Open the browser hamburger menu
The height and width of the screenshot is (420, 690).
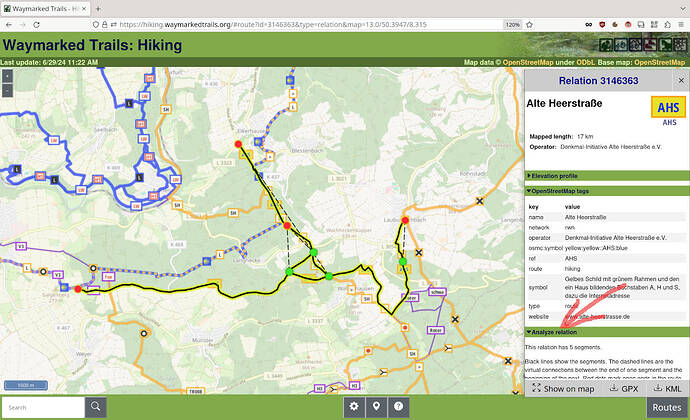[x=681, y=25]
